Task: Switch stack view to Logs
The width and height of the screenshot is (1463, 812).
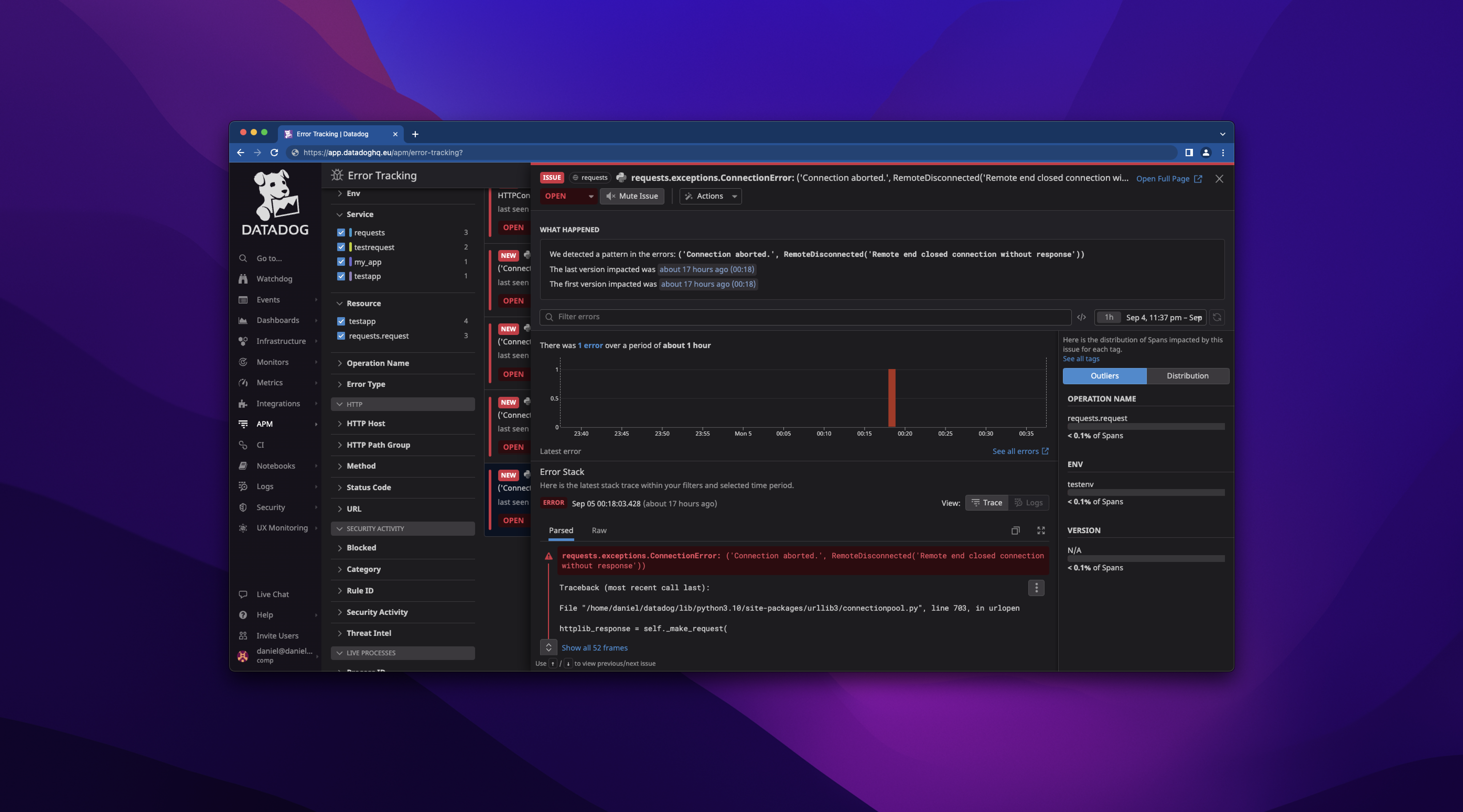Action: pos(1029,502)
